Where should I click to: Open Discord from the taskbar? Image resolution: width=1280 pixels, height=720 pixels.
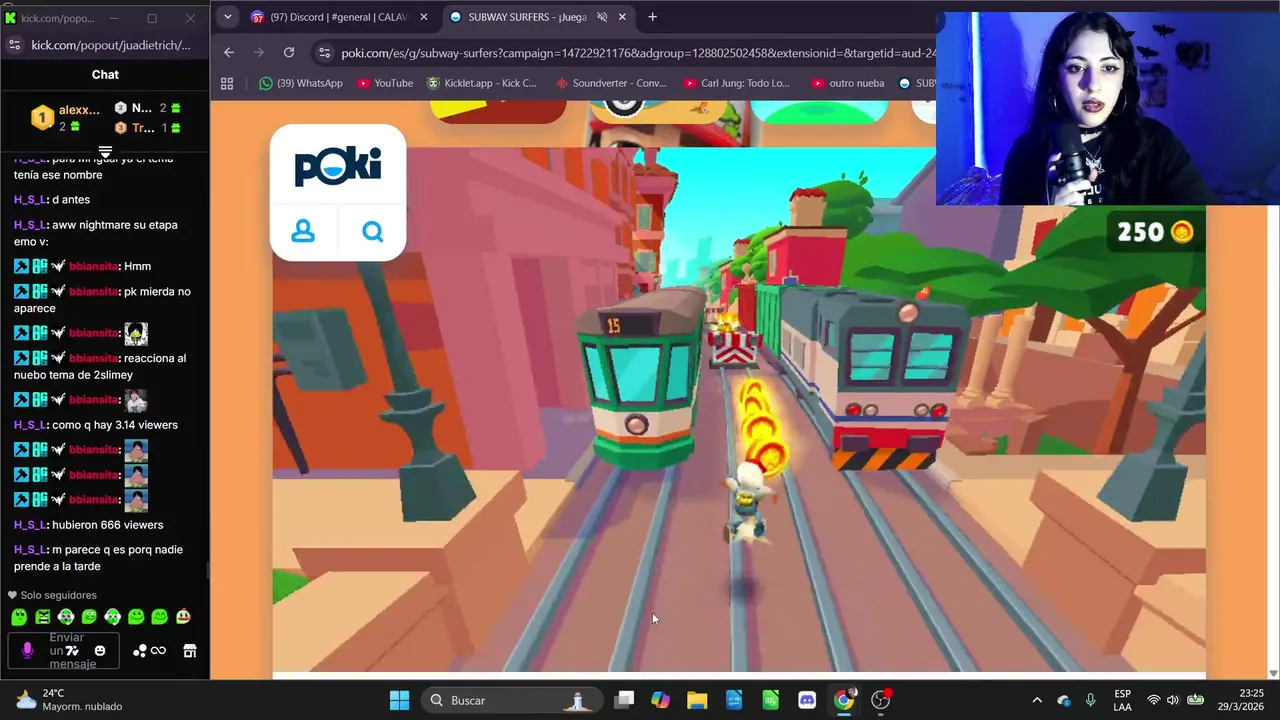pos(807,700)
